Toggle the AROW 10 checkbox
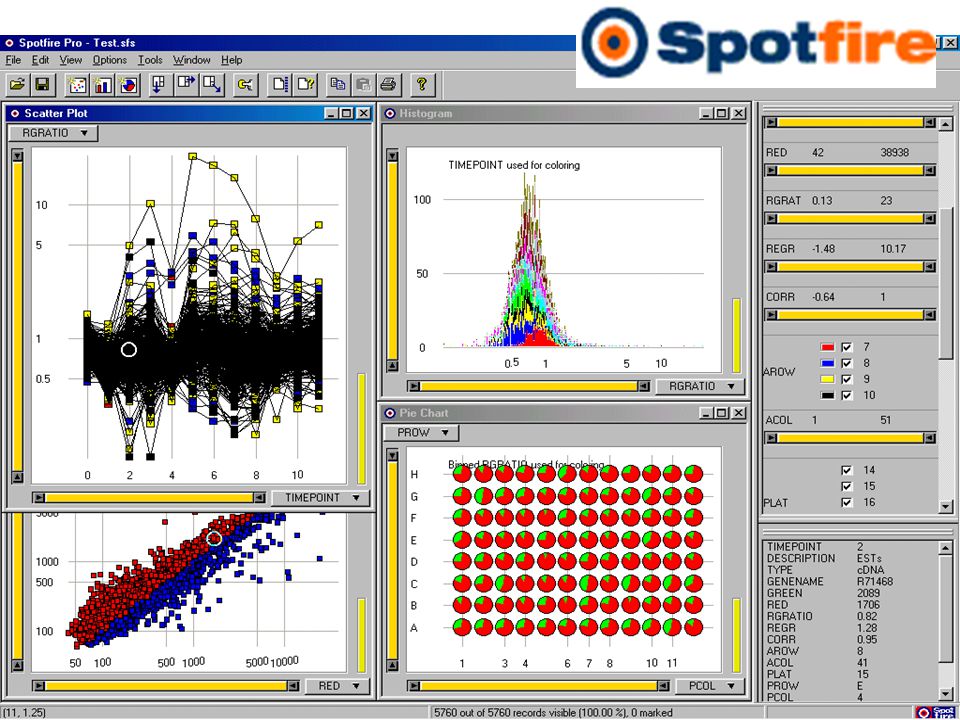The image size is (960, 720). (x=847, y=396)
